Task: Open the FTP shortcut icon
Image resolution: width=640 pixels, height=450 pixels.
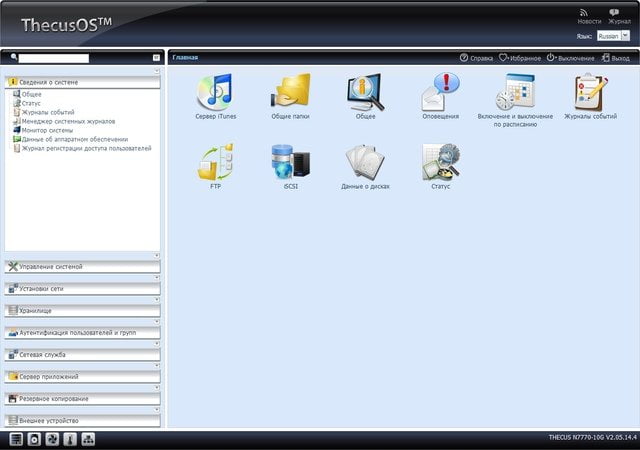Action: click(x=216, y=162)
